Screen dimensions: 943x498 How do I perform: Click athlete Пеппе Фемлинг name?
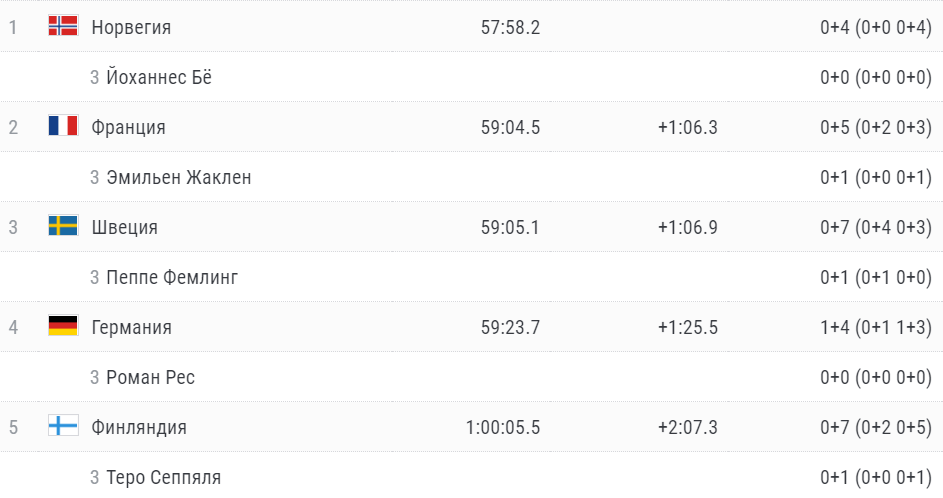pyautogui.click(x=172, y=277)
